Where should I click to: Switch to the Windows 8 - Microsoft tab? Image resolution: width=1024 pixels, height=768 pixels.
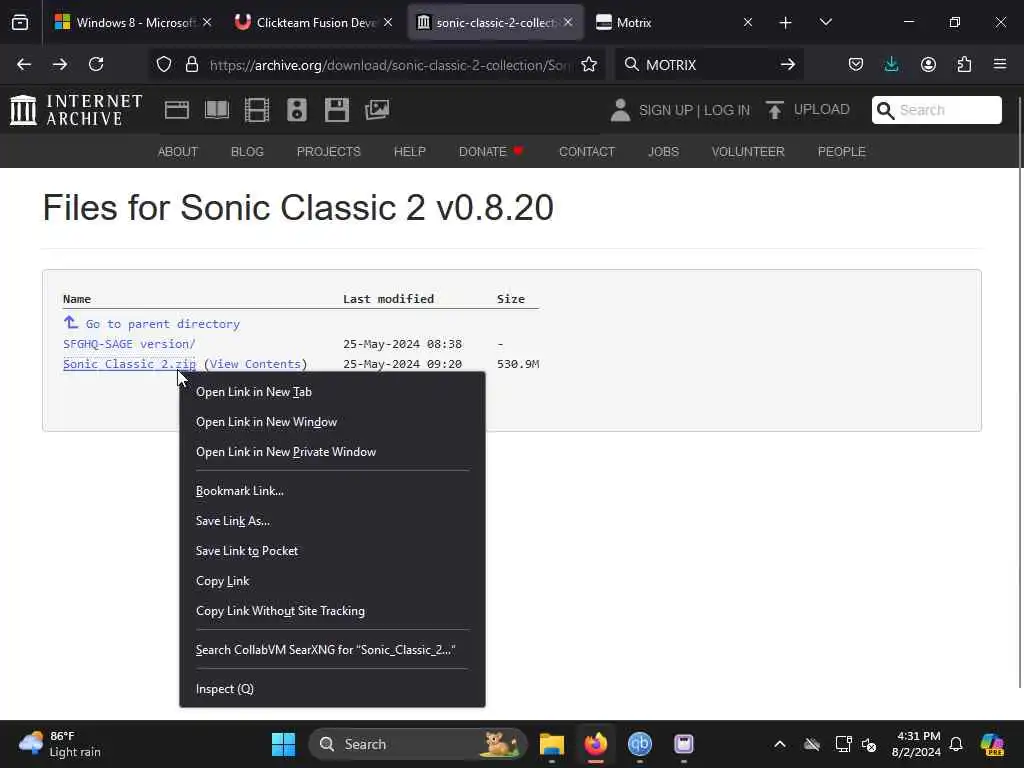tap(133, 23)
